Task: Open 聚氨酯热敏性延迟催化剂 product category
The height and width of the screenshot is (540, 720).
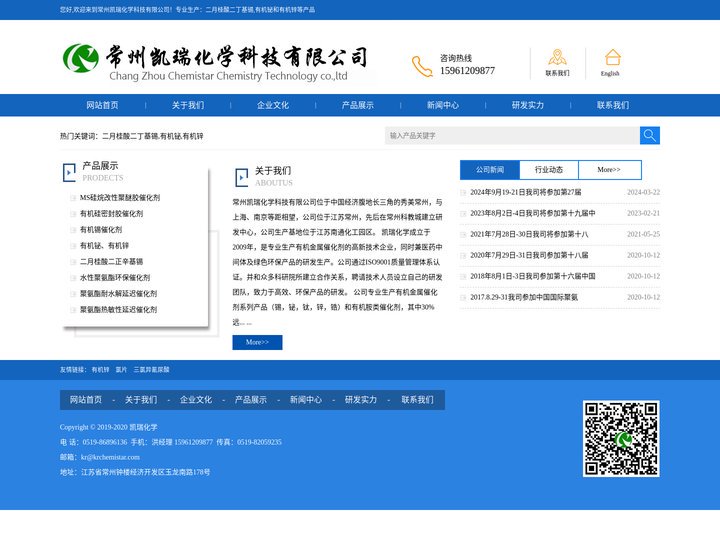Action: (118, 309)
